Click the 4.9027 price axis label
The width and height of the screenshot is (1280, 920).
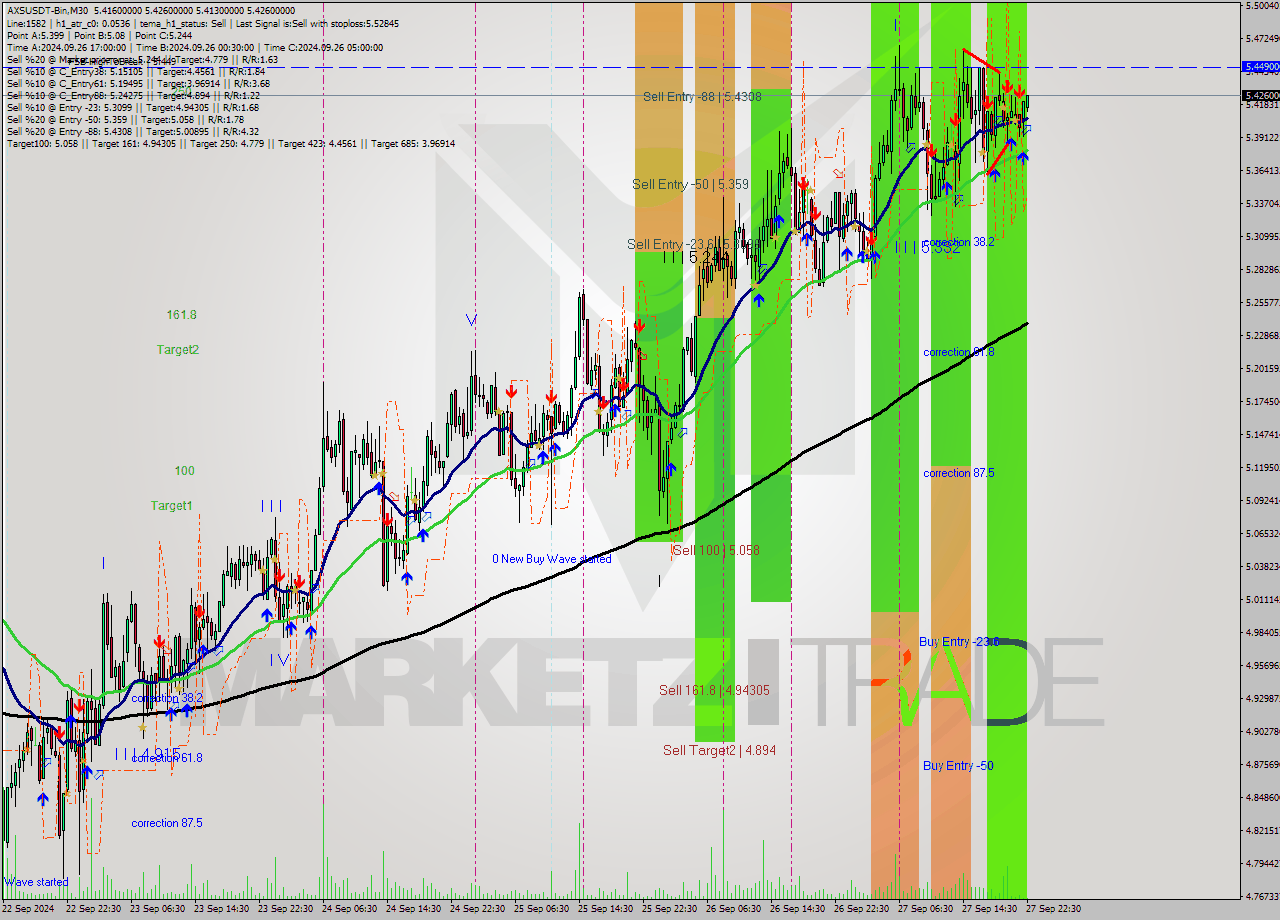pos(1262,731)
